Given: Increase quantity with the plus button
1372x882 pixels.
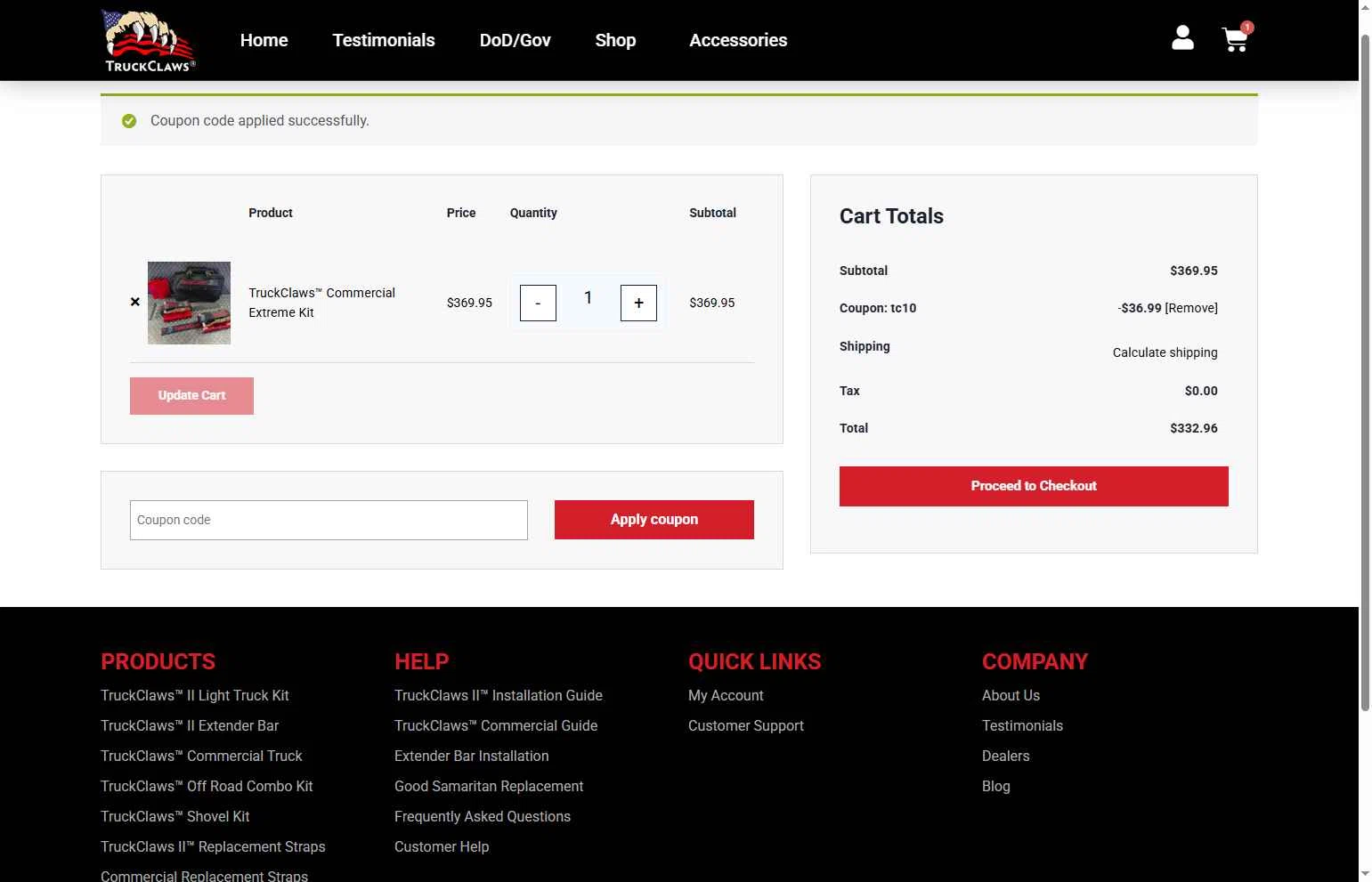Looking at the screenshot, I should 638,303.
